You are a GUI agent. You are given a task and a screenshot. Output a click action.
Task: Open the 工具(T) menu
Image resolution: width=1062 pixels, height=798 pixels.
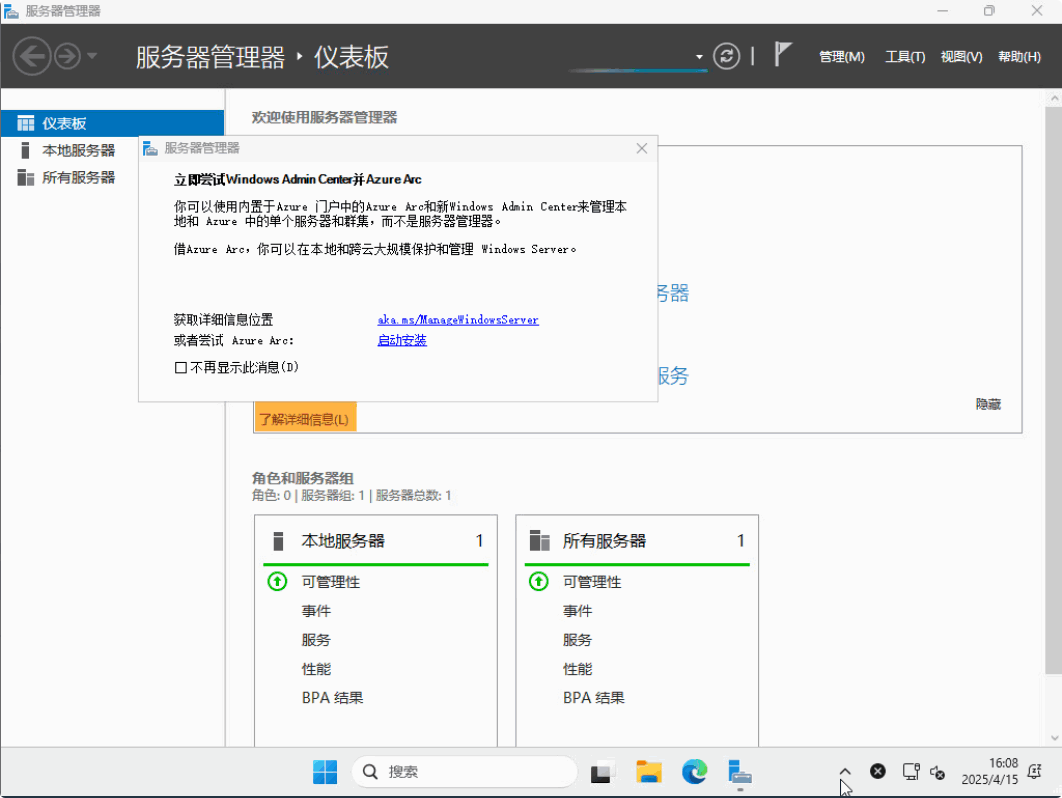pos(905,57)
